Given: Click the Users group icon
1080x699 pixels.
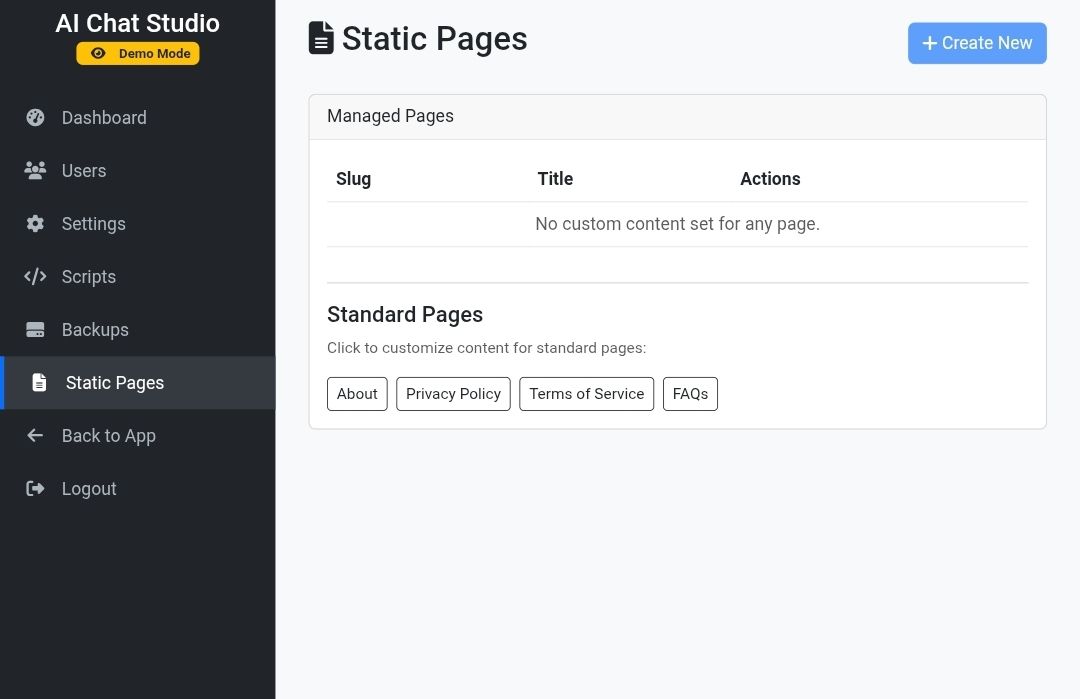Looking at the screenshot, I should tap(35, 171).
